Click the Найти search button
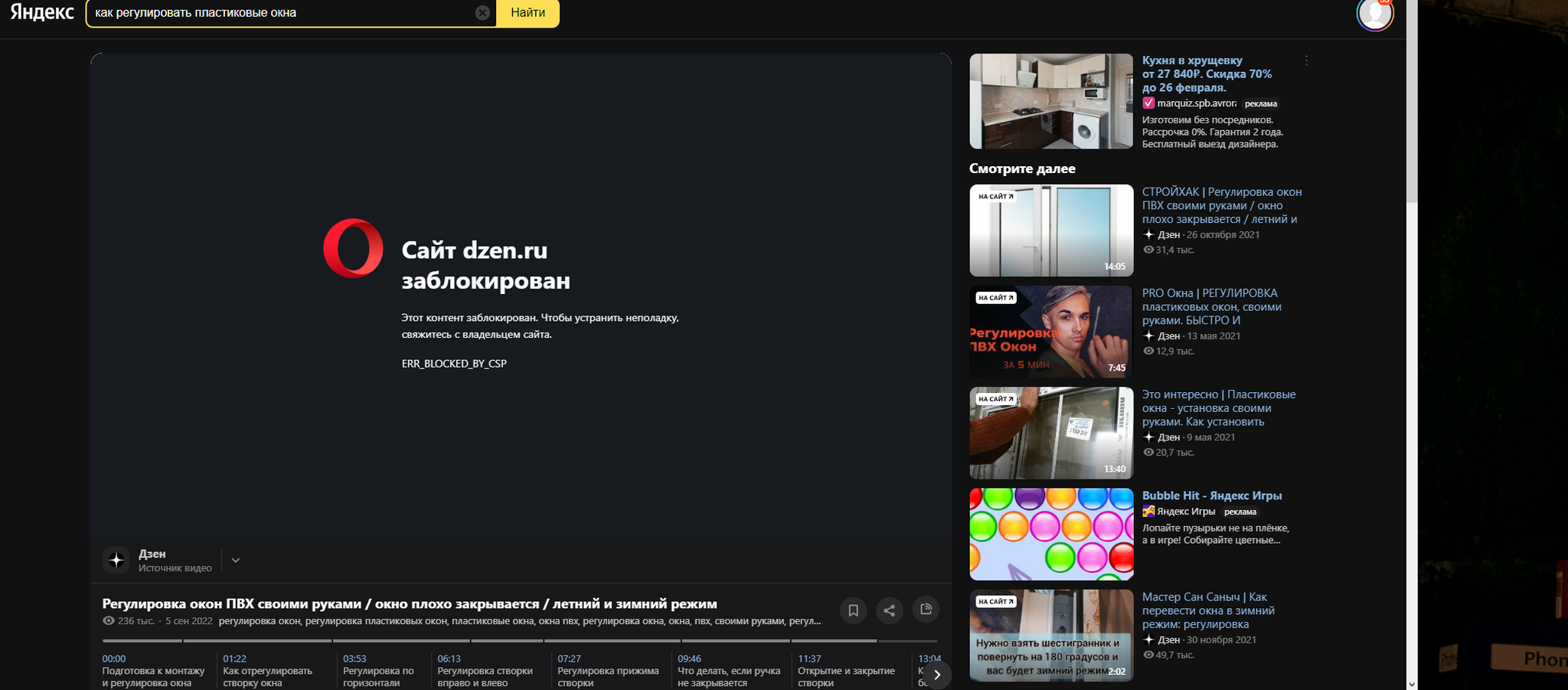This screenshot has height=690, width=1568. coord(528,13)
